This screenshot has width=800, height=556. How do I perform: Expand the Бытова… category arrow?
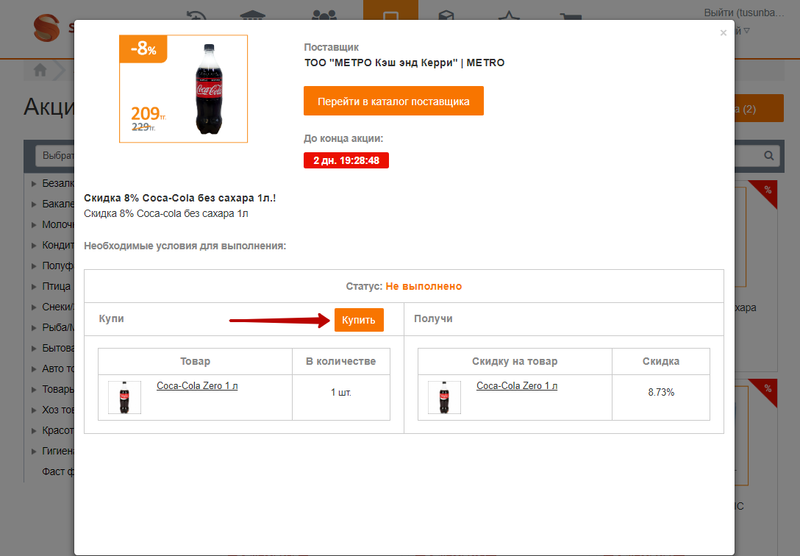coord(34,348)
